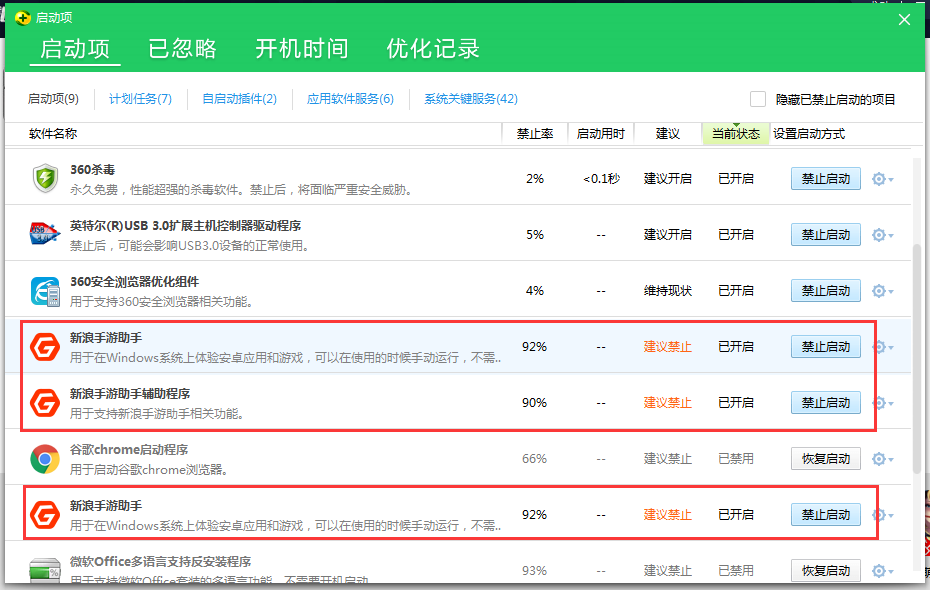Click the 360杀毒 green shield icon
The width and height of the screenshot is (930, 590).
click(45, 177)
